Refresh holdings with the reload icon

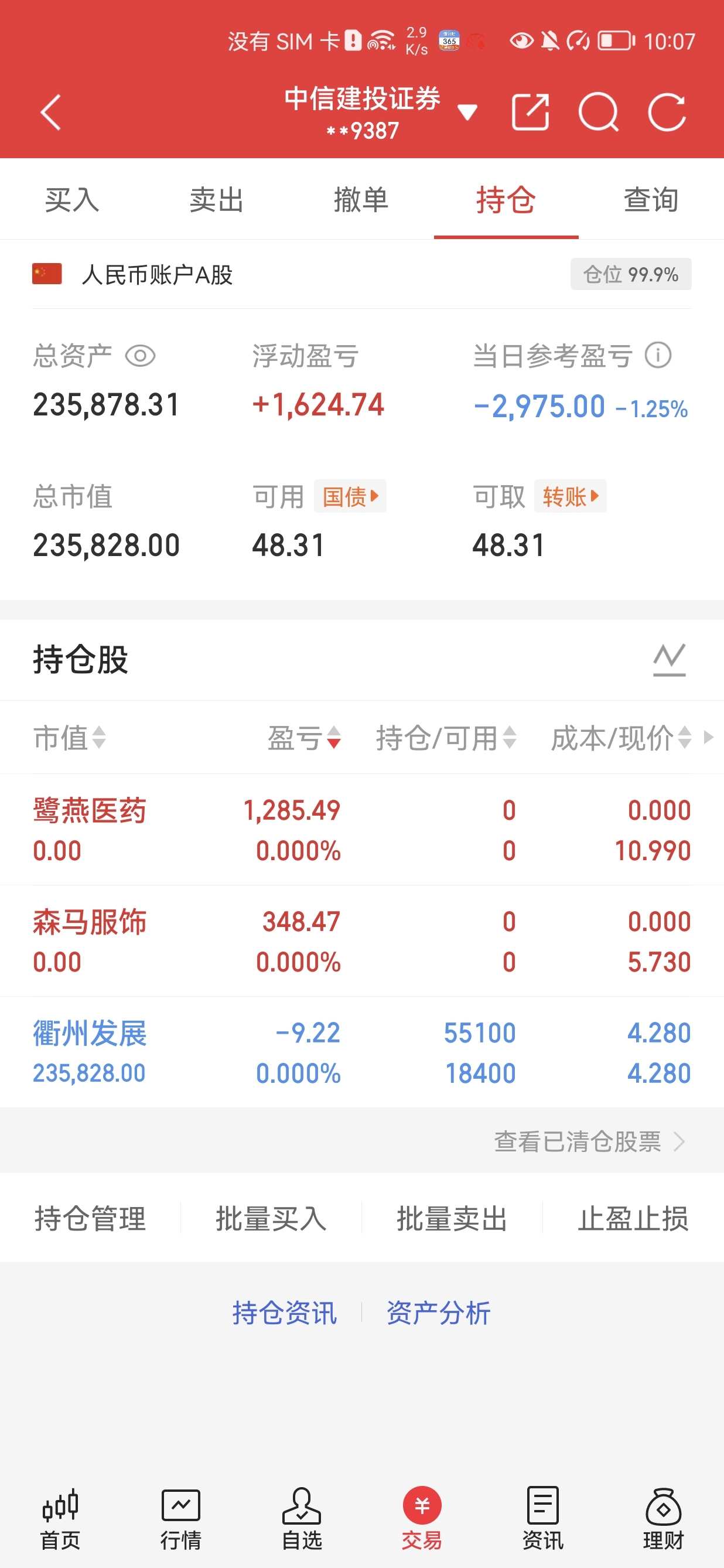667,112
